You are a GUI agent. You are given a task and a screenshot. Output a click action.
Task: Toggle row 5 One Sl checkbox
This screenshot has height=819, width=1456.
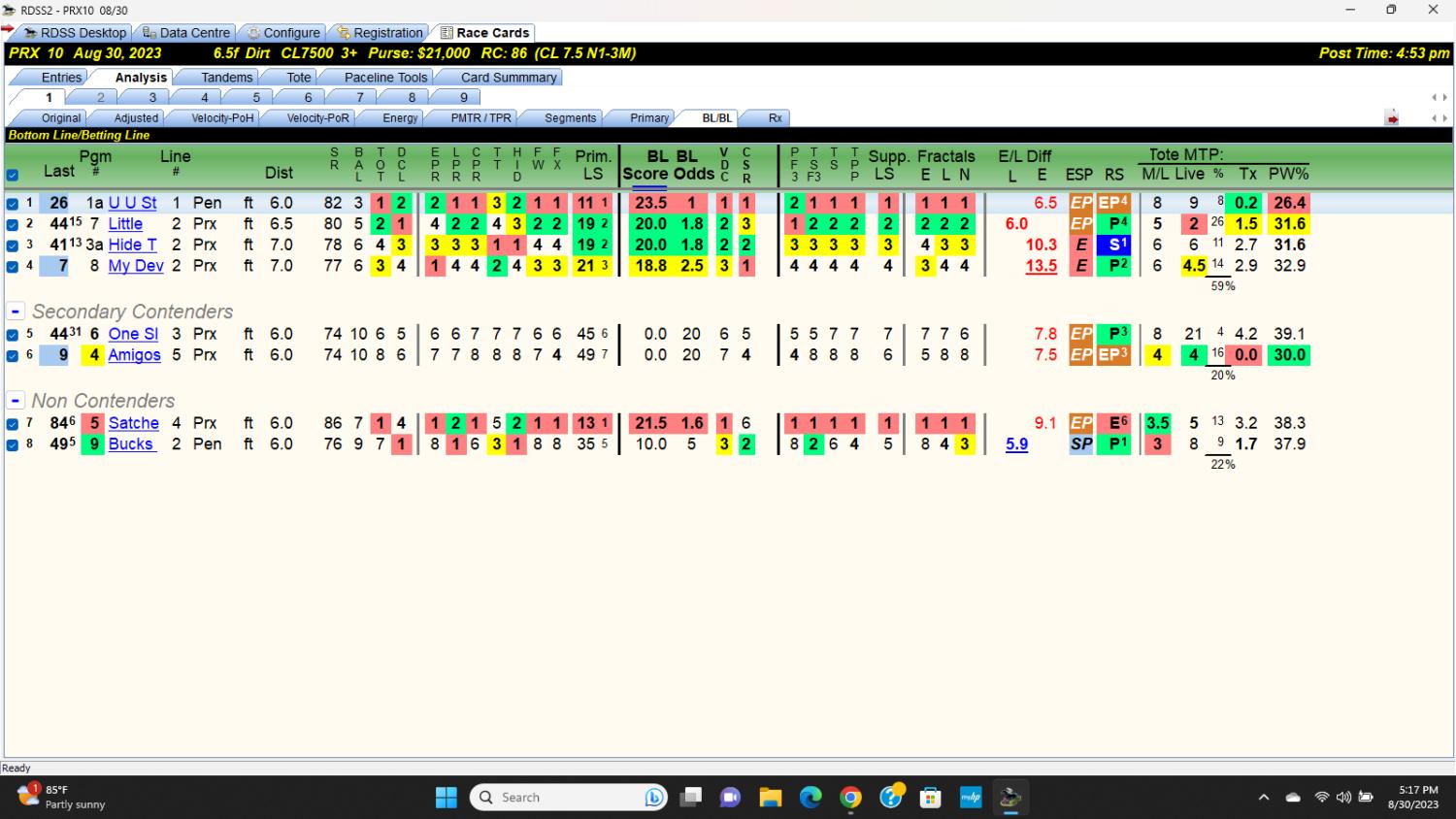coord(13,335)
